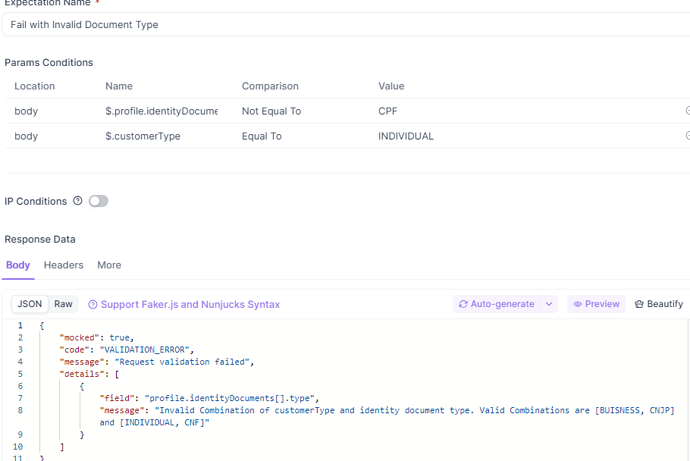The height and width of the screenshot is (461, 690).
Task: Click the IP Conditions help icon
Action: (x=78, y=201)
